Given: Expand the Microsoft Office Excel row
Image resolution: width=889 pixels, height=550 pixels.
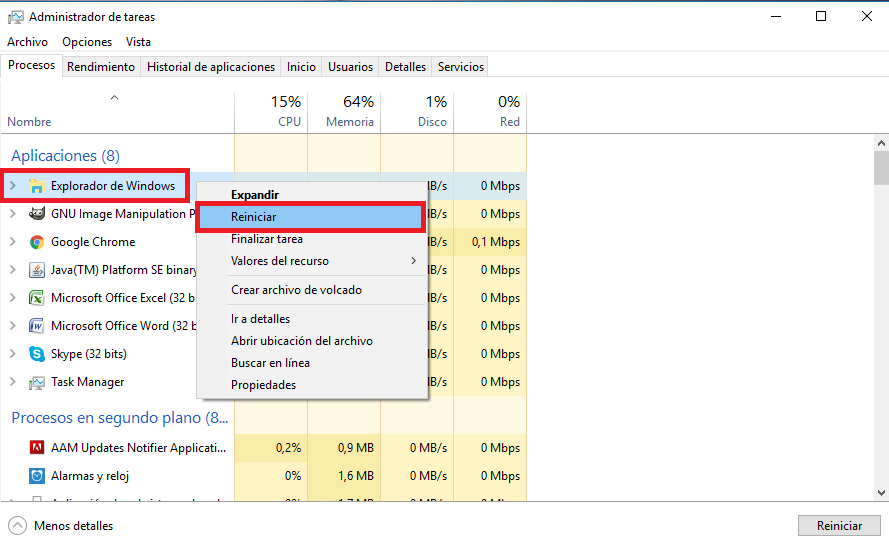Looking at the screenshot, I should coord(12,298).
